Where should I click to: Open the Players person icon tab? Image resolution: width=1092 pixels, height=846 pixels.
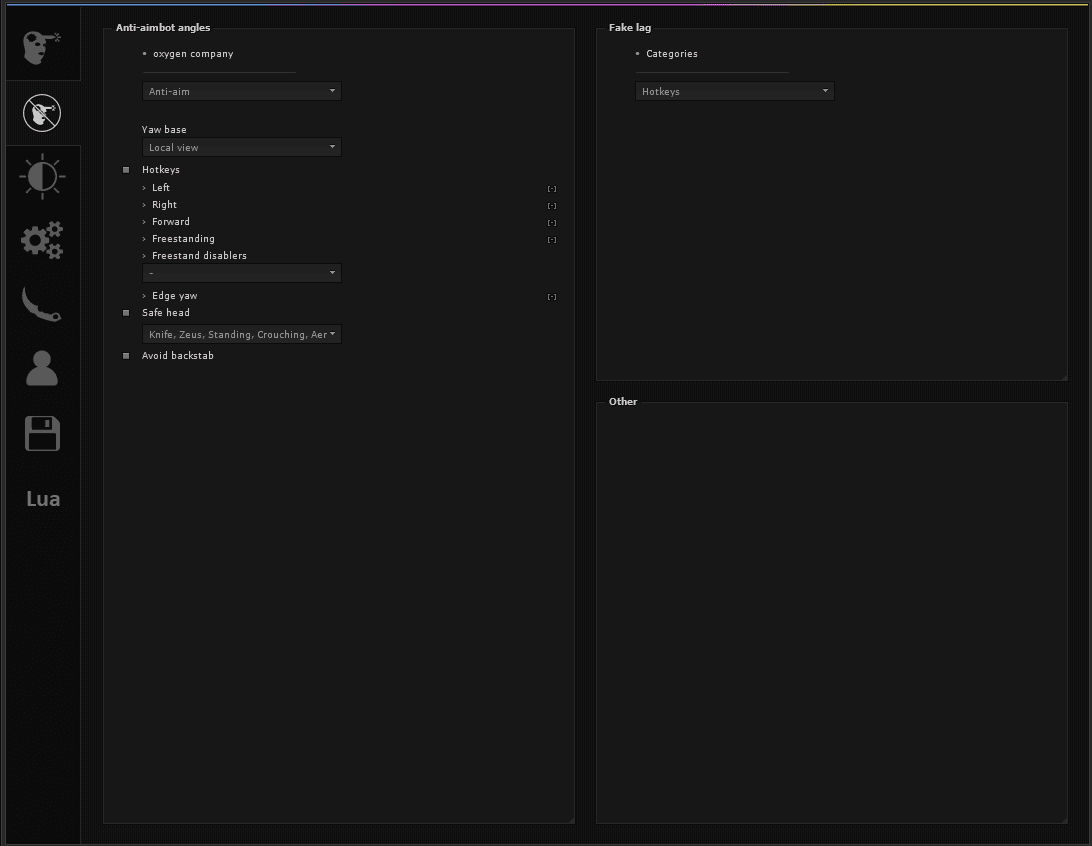click(42, 368)
